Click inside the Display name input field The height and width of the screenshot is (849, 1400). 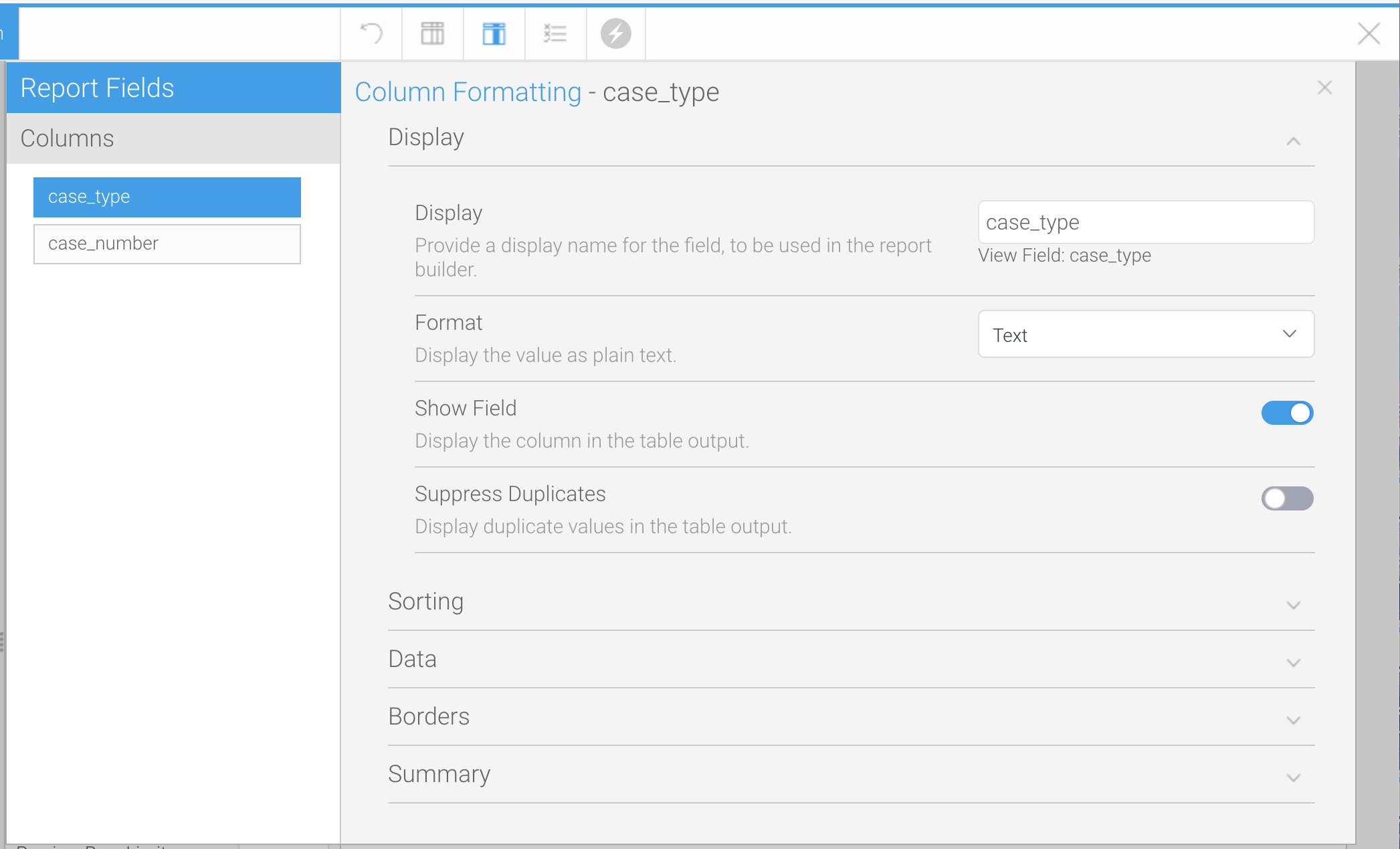1145,222
